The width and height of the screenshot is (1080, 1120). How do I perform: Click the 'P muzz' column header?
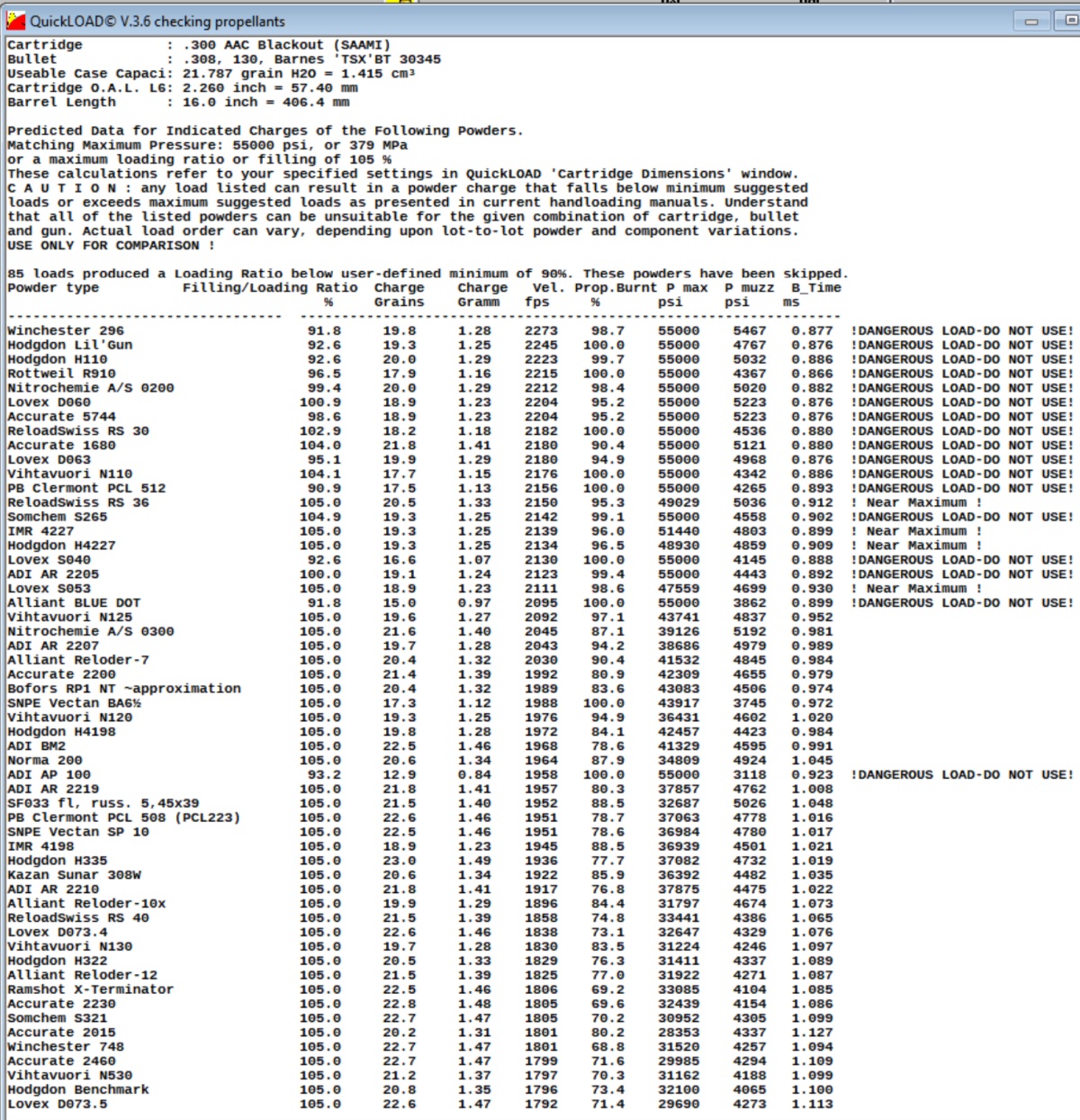point(750,288)
